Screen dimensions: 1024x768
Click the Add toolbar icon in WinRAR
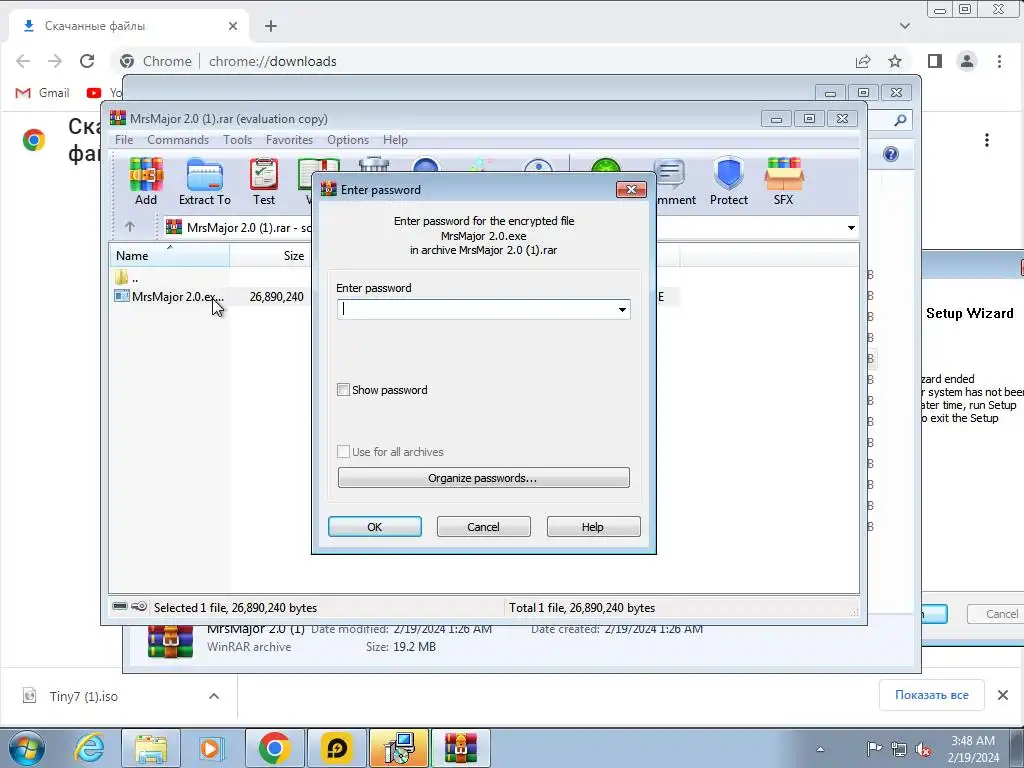(x=146, y=182)
